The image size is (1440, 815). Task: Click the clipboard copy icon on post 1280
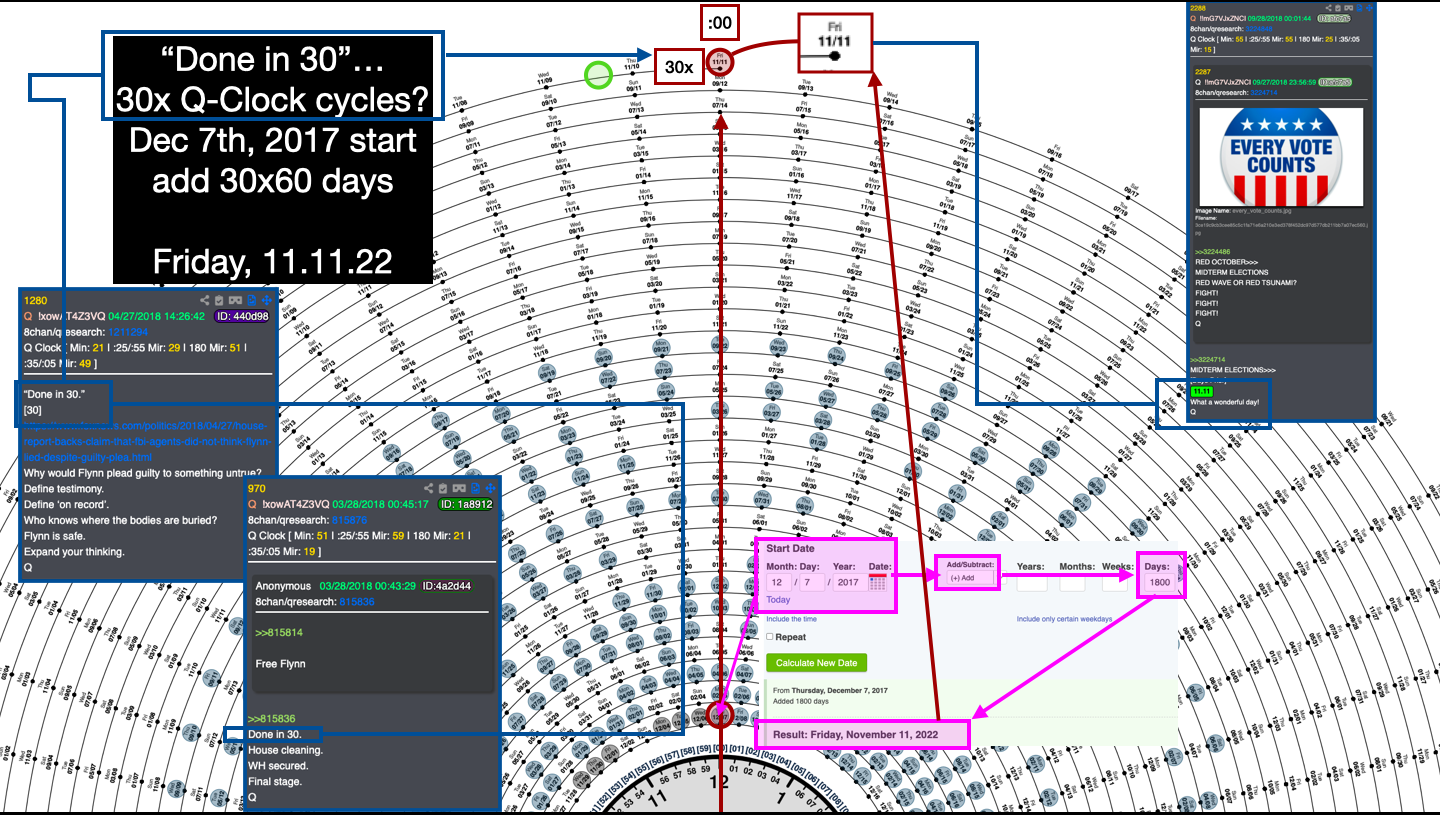coord(220,300)
